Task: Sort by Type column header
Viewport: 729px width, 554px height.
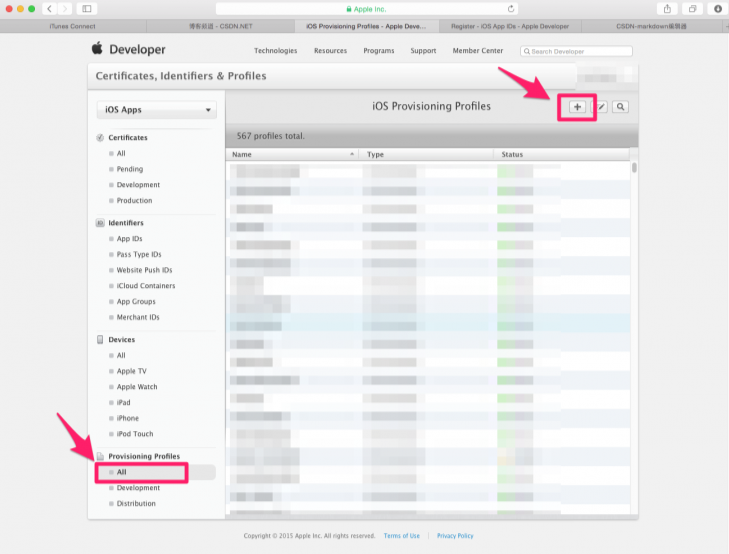Action: coord(426,154)
